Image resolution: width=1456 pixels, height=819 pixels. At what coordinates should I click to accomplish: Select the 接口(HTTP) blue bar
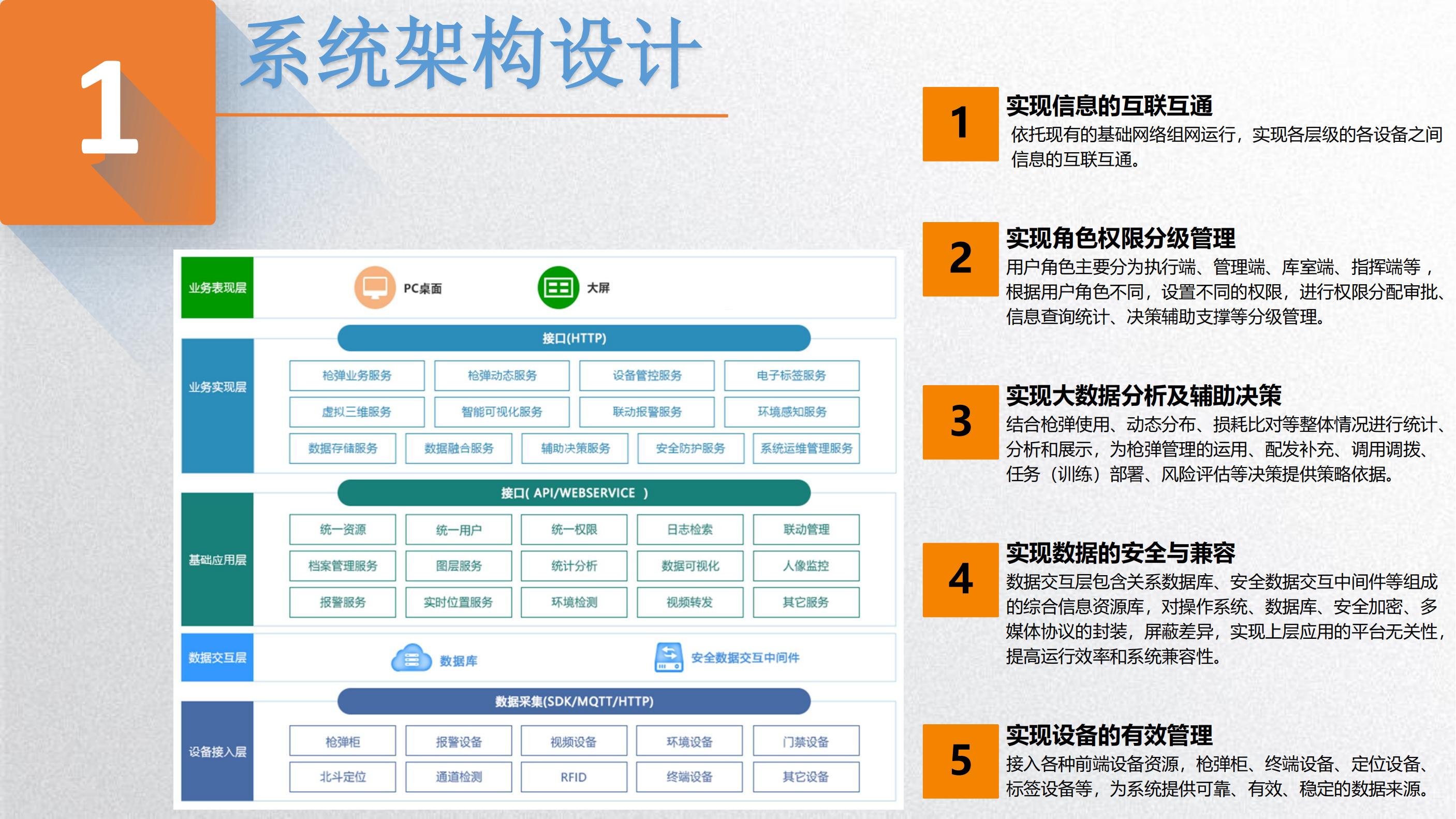(573, 338)
